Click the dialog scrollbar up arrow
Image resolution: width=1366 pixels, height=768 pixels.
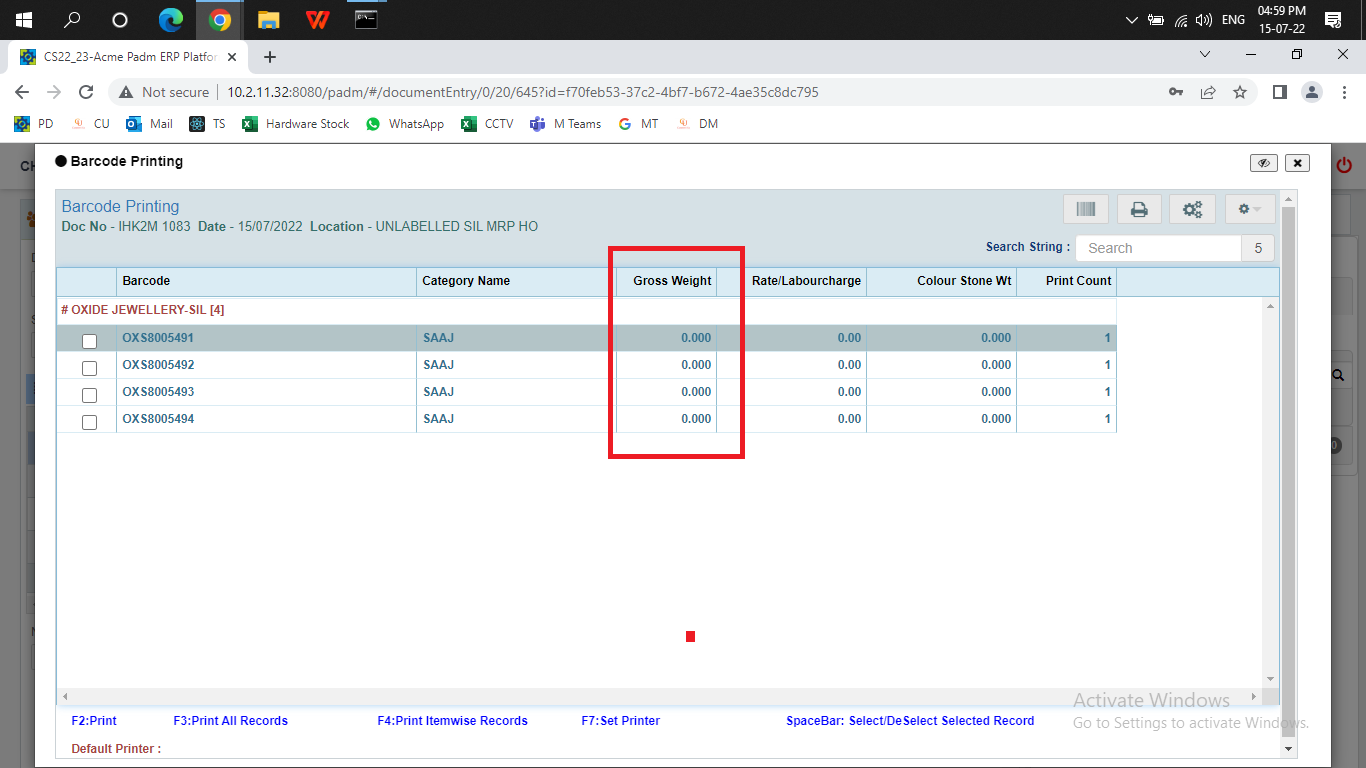1288,198
